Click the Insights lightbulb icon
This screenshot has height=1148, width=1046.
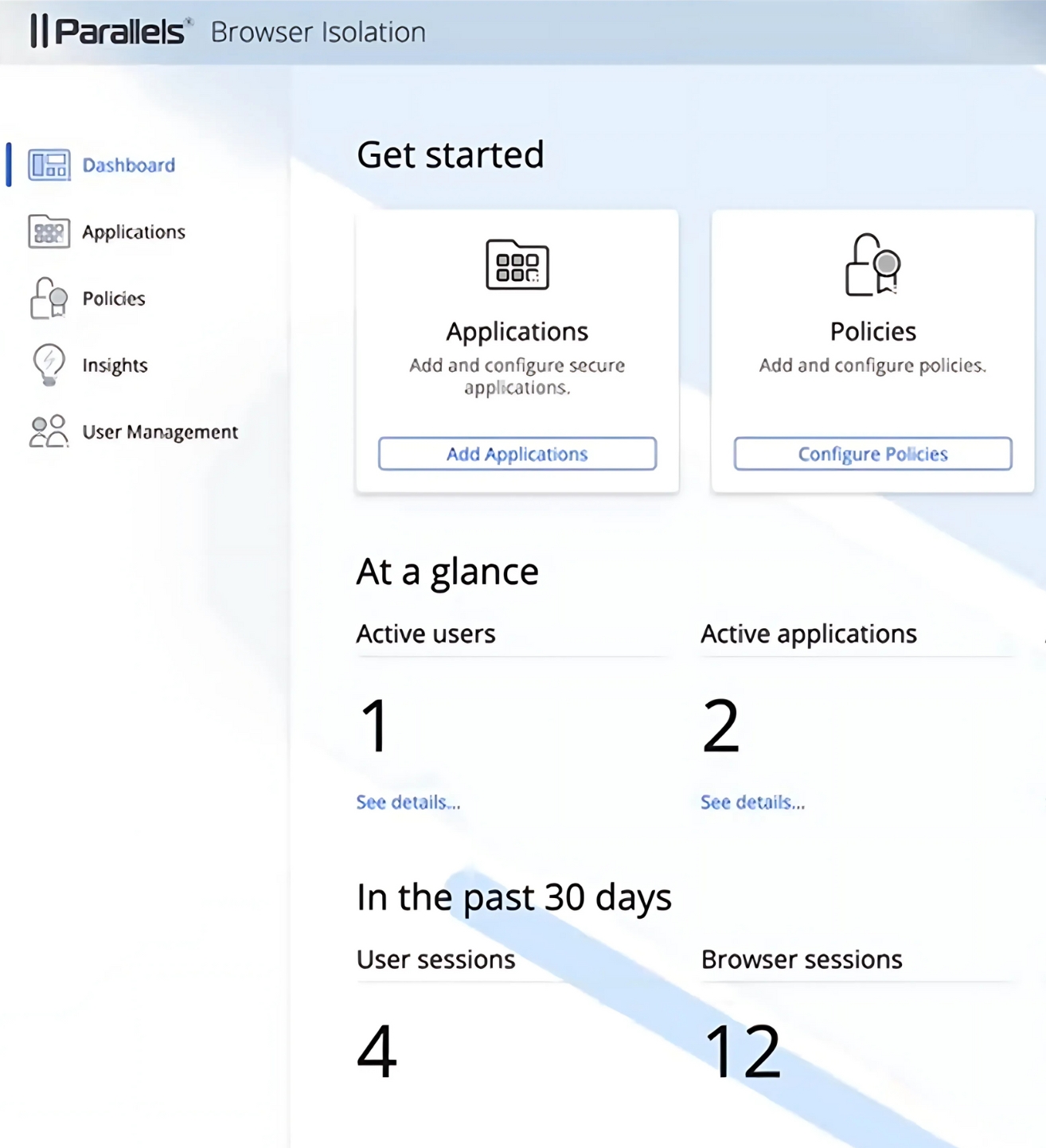(49, 365)
